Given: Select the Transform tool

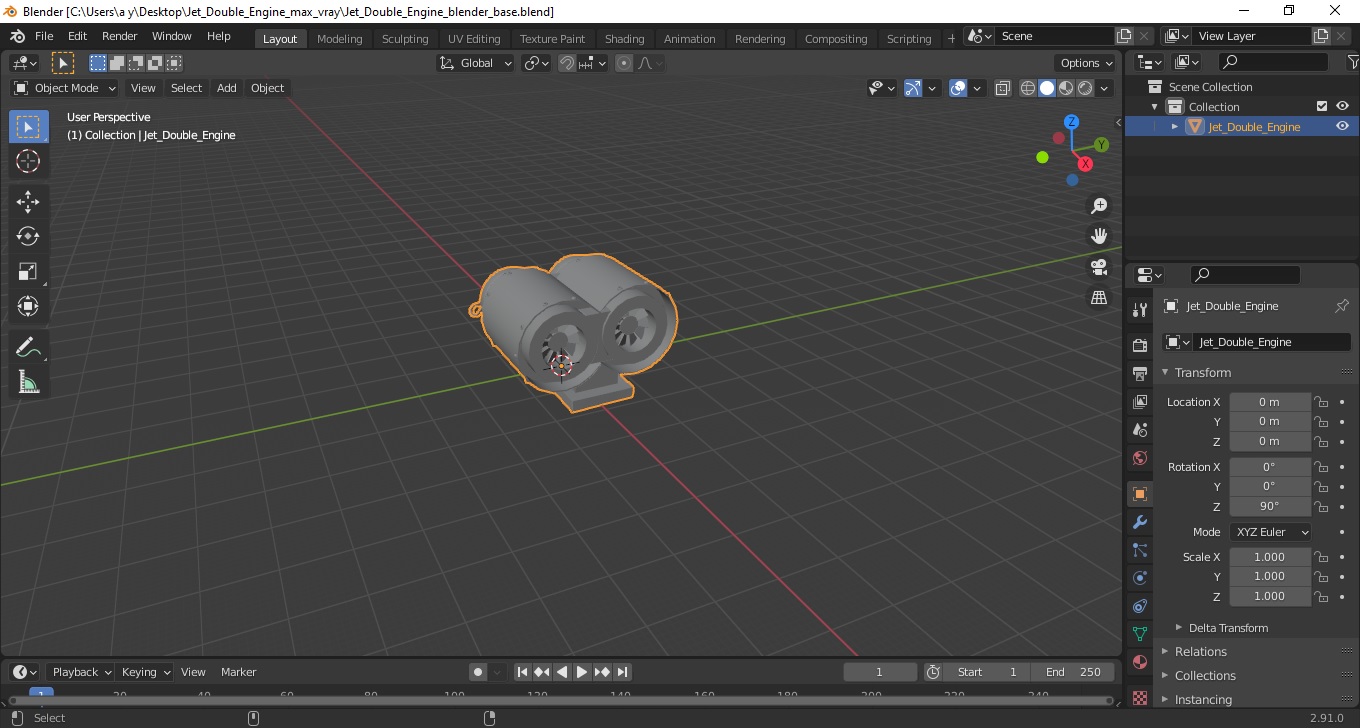Looking at the screenshot, I should click(28, 305).
